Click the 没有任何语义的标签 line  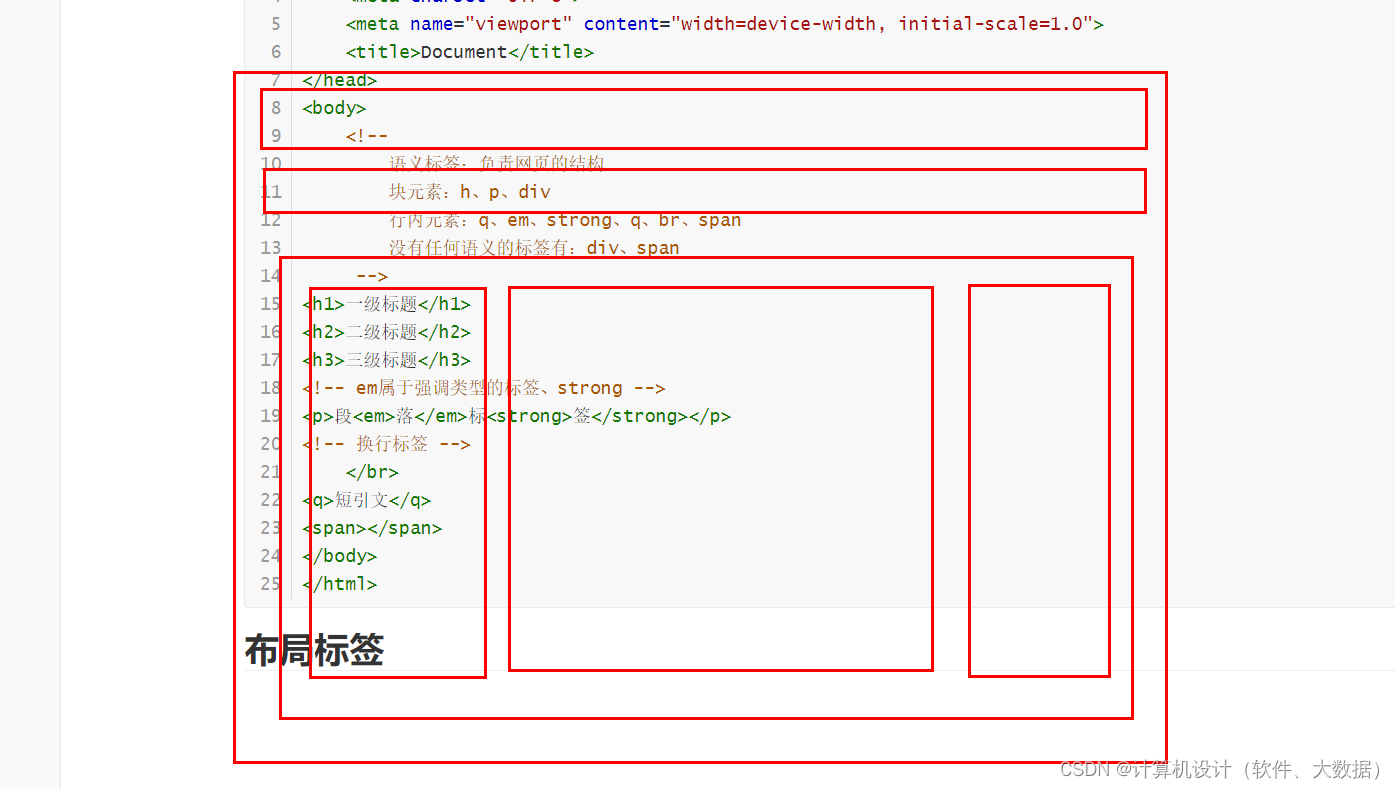(x=534, y=248)
